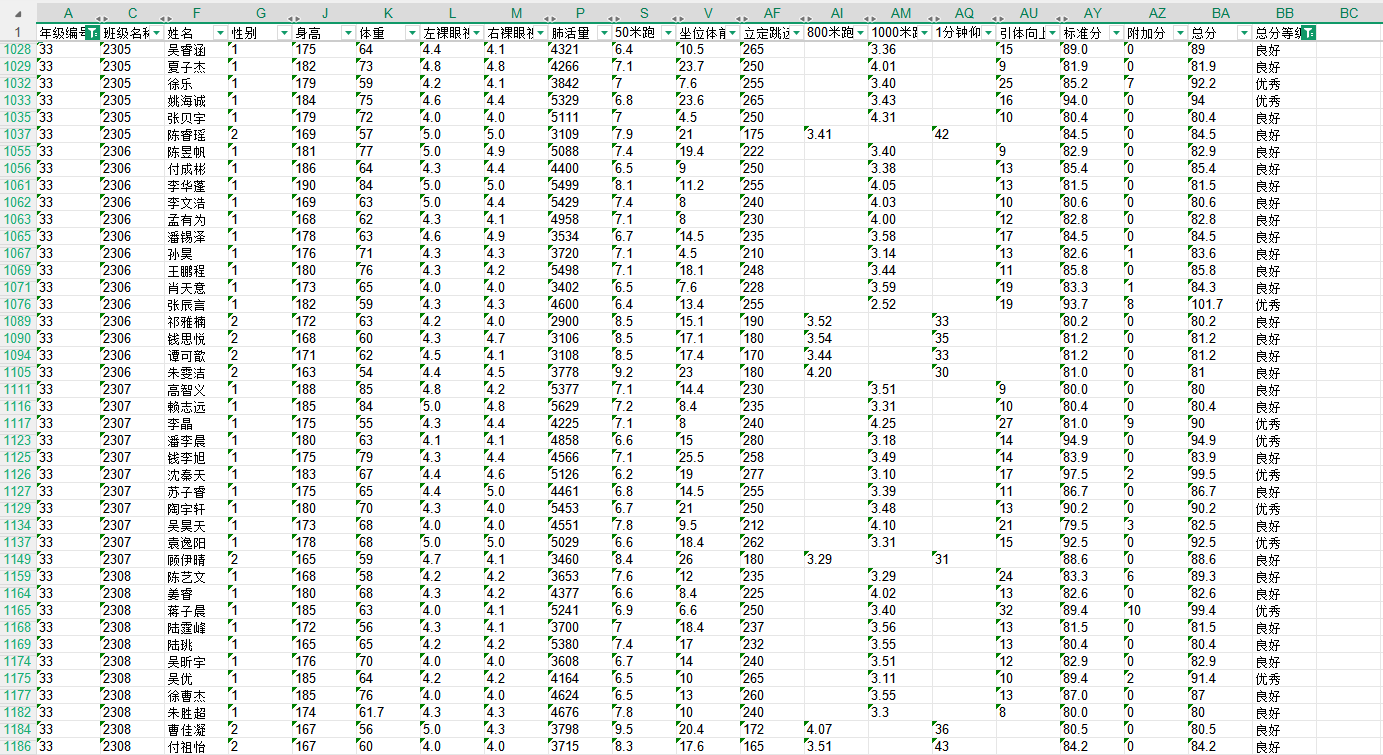Screen dimensions: 1383x755
Task: Select the empty column BC header
Action: [x=1349, y=13]
